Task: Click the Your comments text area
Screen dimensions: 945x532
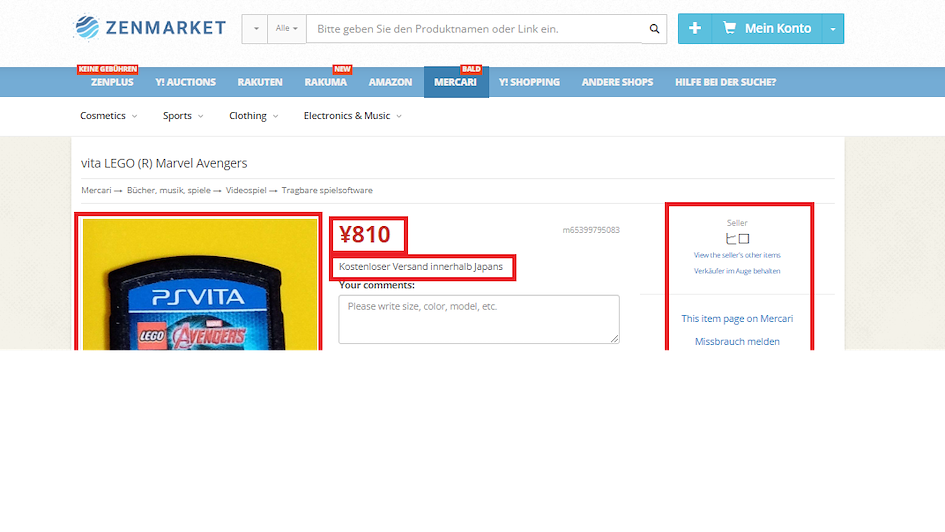Action: click(x=479, y=319)
